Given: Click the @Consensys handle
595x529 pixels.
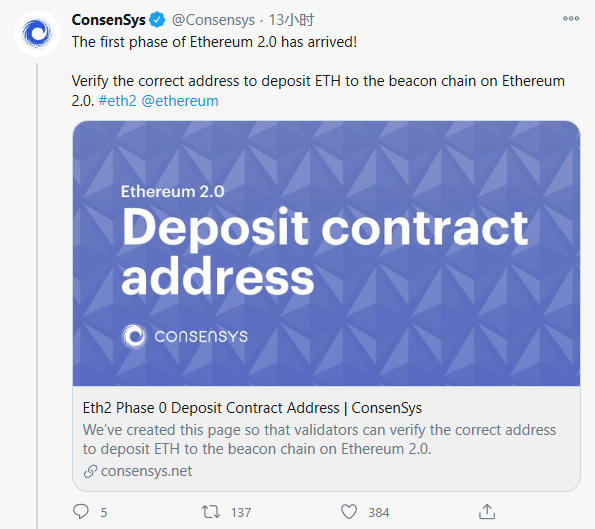Looking at the screenshot, I should 213,20.
